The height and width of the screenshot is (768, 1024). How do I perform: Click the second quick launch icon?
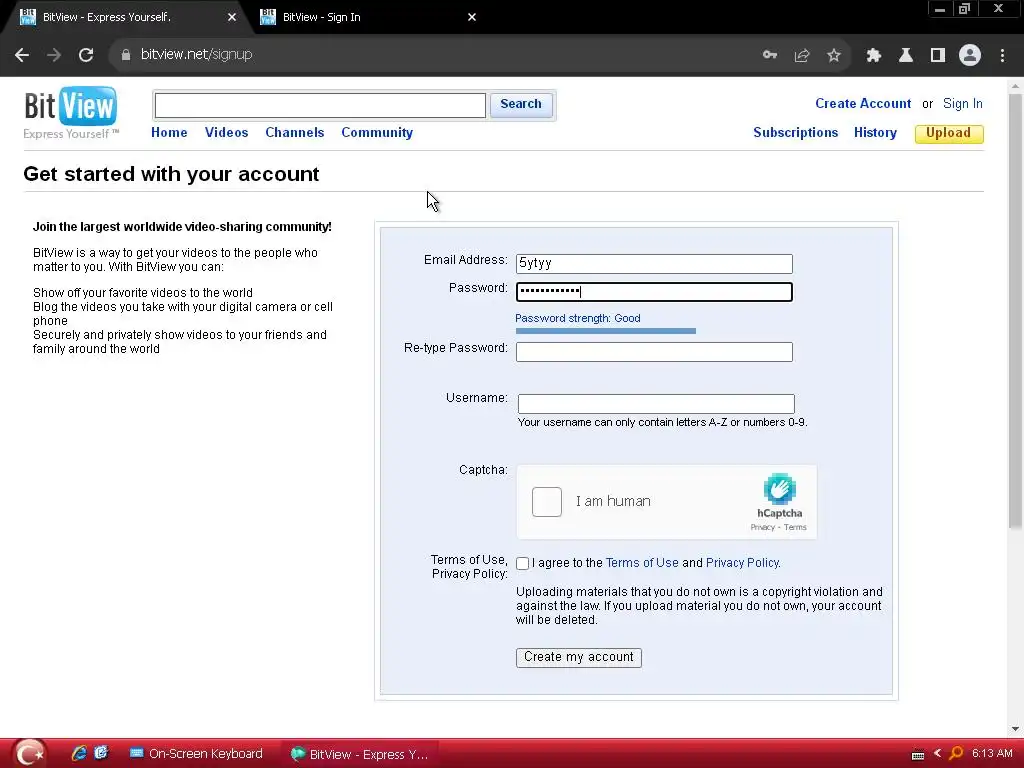[101, 753]
